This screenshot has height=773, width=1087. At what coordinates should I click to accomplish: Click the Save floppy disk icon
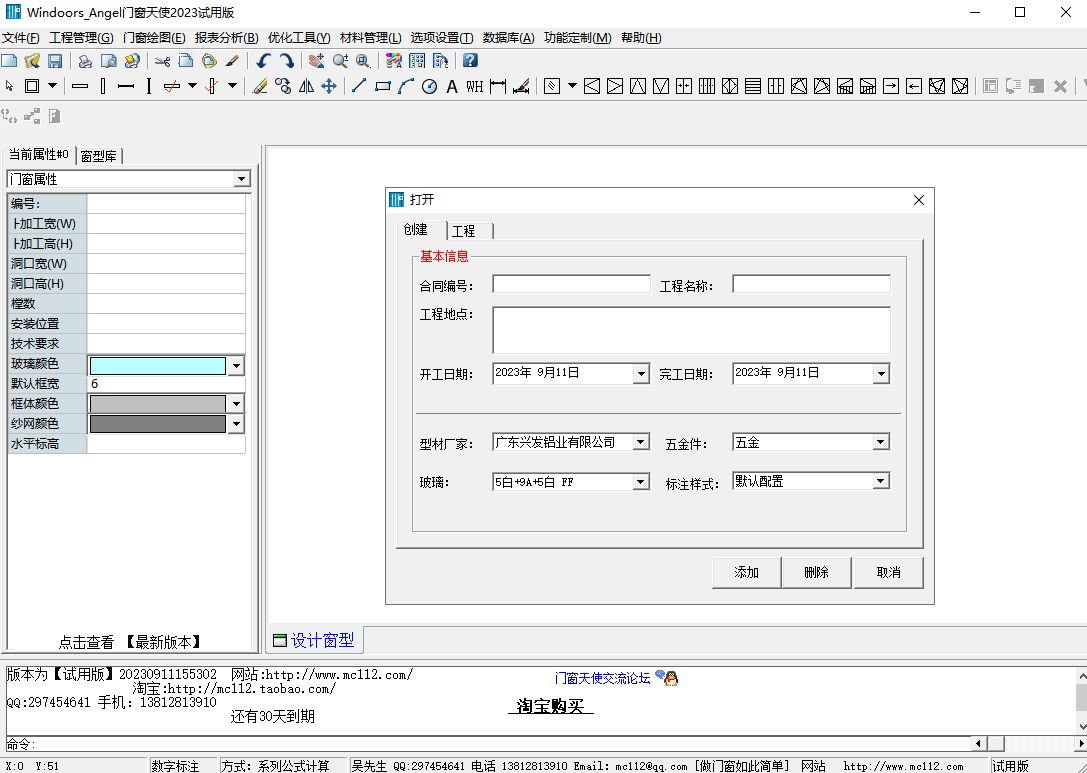click(x=55, y=60)
